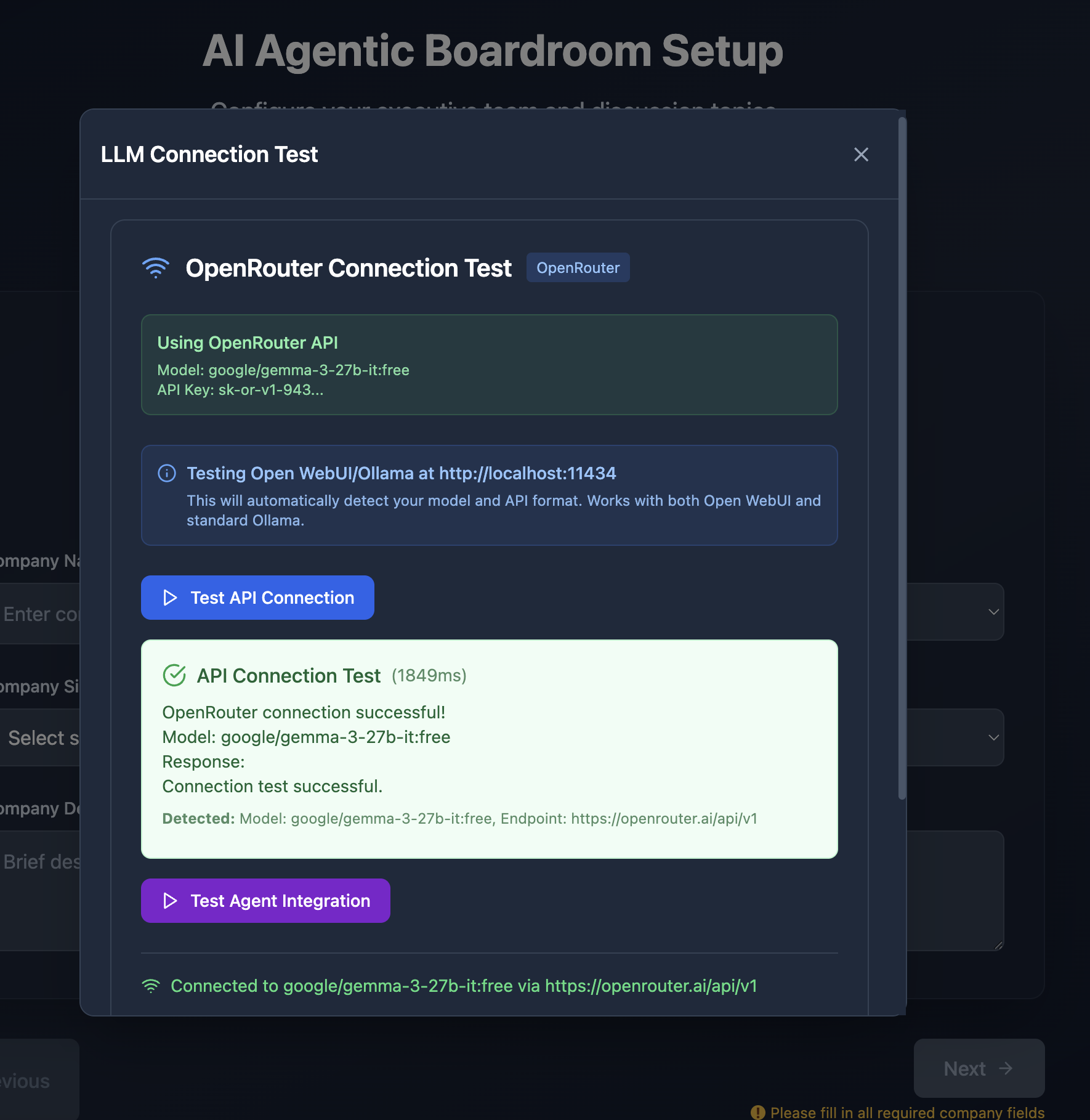This screenshot has width=1090, height=1120.
Task: Close the LLM Connection Test dialog
Action: [861, 155]
